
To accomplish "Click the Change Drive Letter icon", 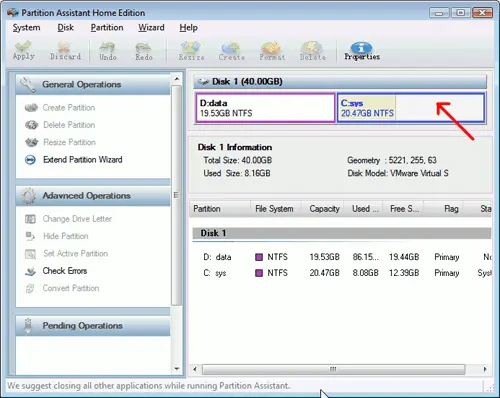I will [x=30, y=219].
